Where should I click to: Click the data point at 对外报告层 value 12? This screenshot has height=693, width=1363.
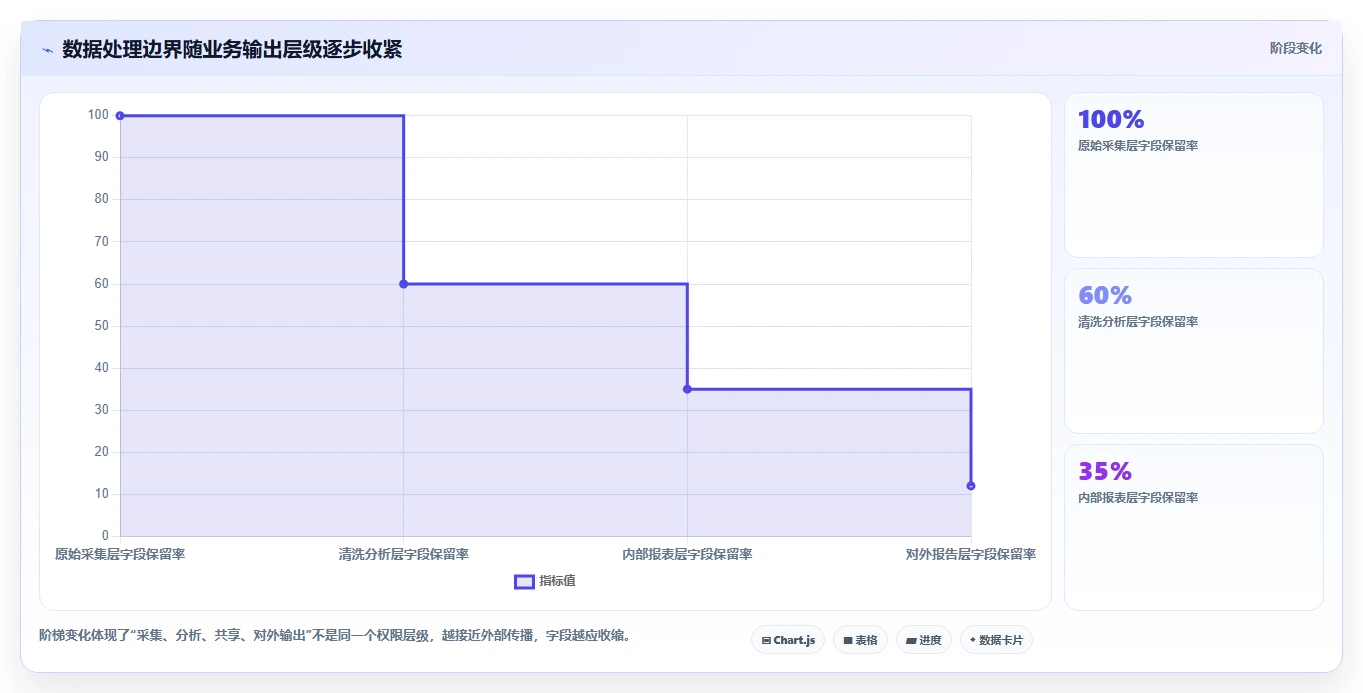971,486
